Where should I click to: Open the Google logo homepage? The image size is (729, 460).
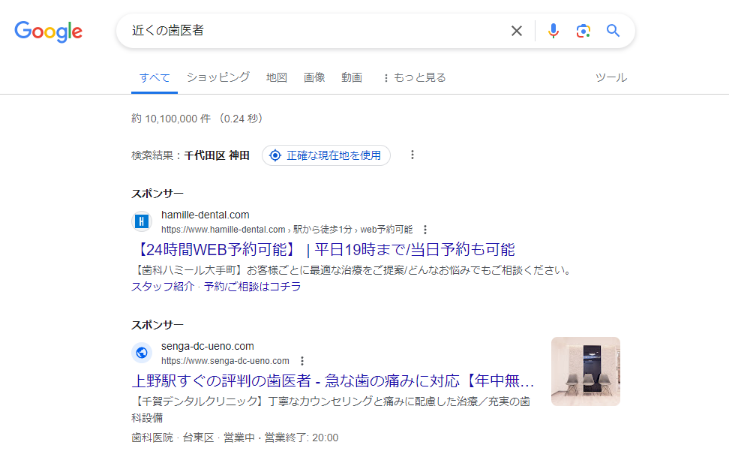click(x=48, y=31)
